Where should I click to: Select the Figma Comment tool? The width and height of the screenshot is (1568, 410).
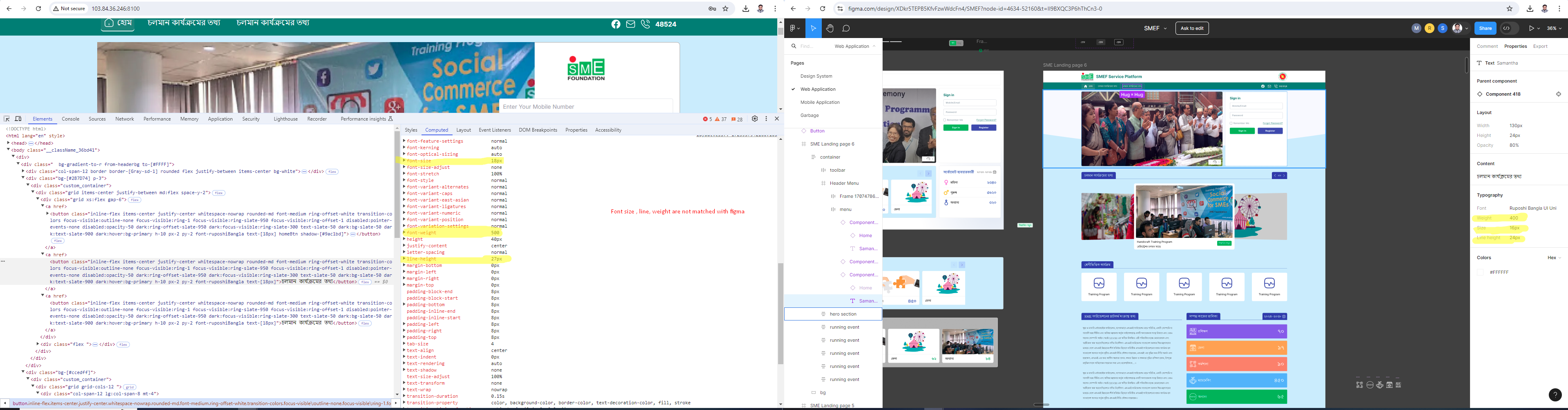pos(846,28)
